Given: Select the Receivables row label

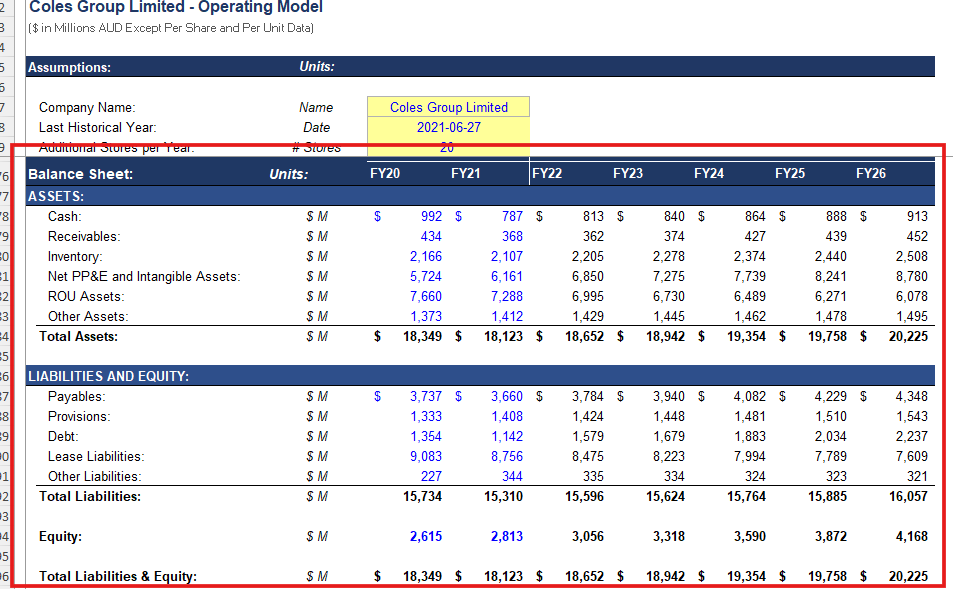Looking at the screenshot, I should 84,236.
